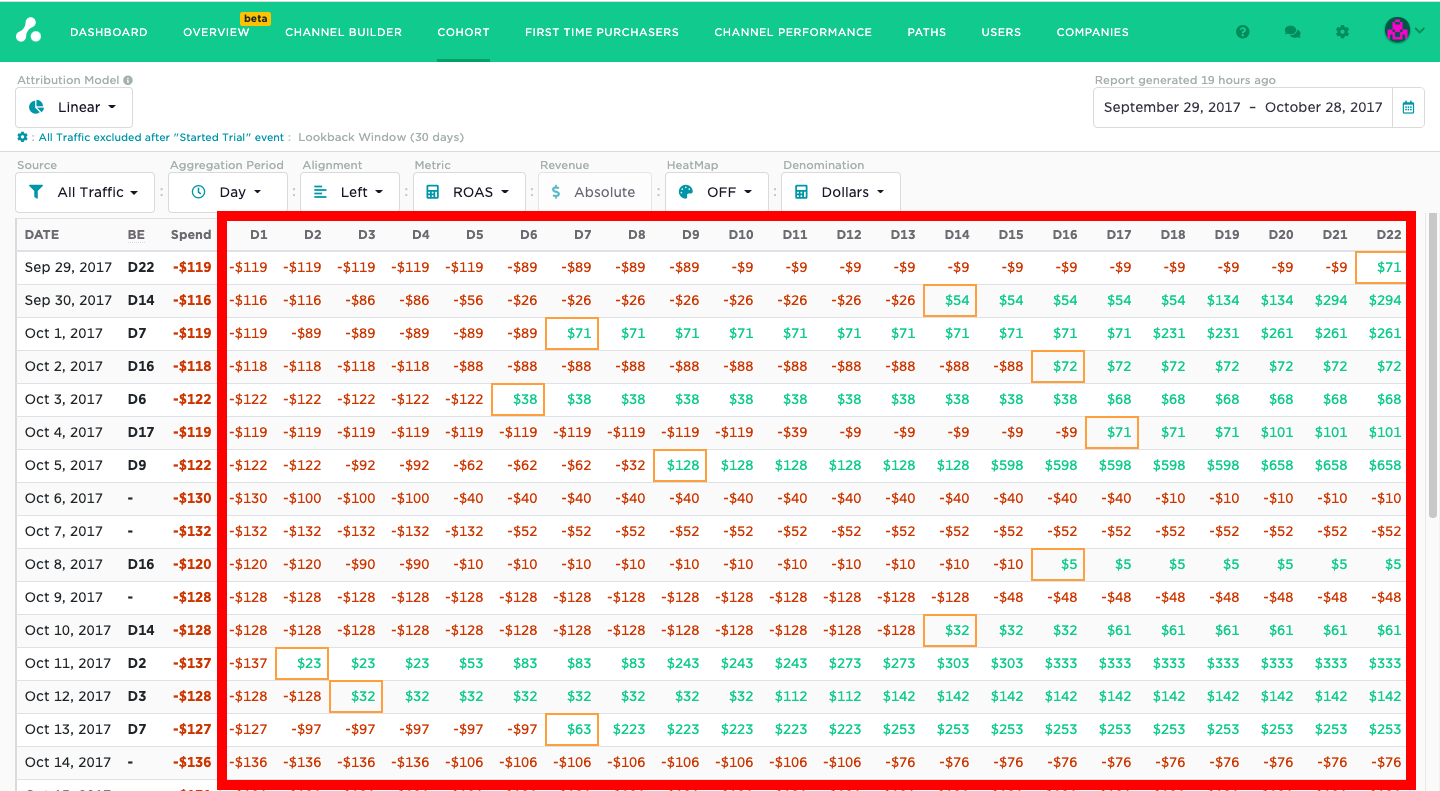Open the ROAS metric dropdown
This screenshot has height=791, width=1440.
click(x=470, y=192)
